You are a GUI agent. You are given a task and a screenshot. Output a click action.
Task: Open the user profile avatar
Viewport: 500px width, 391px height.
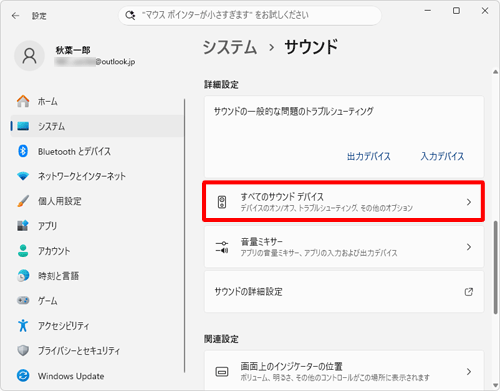(29, 56)
